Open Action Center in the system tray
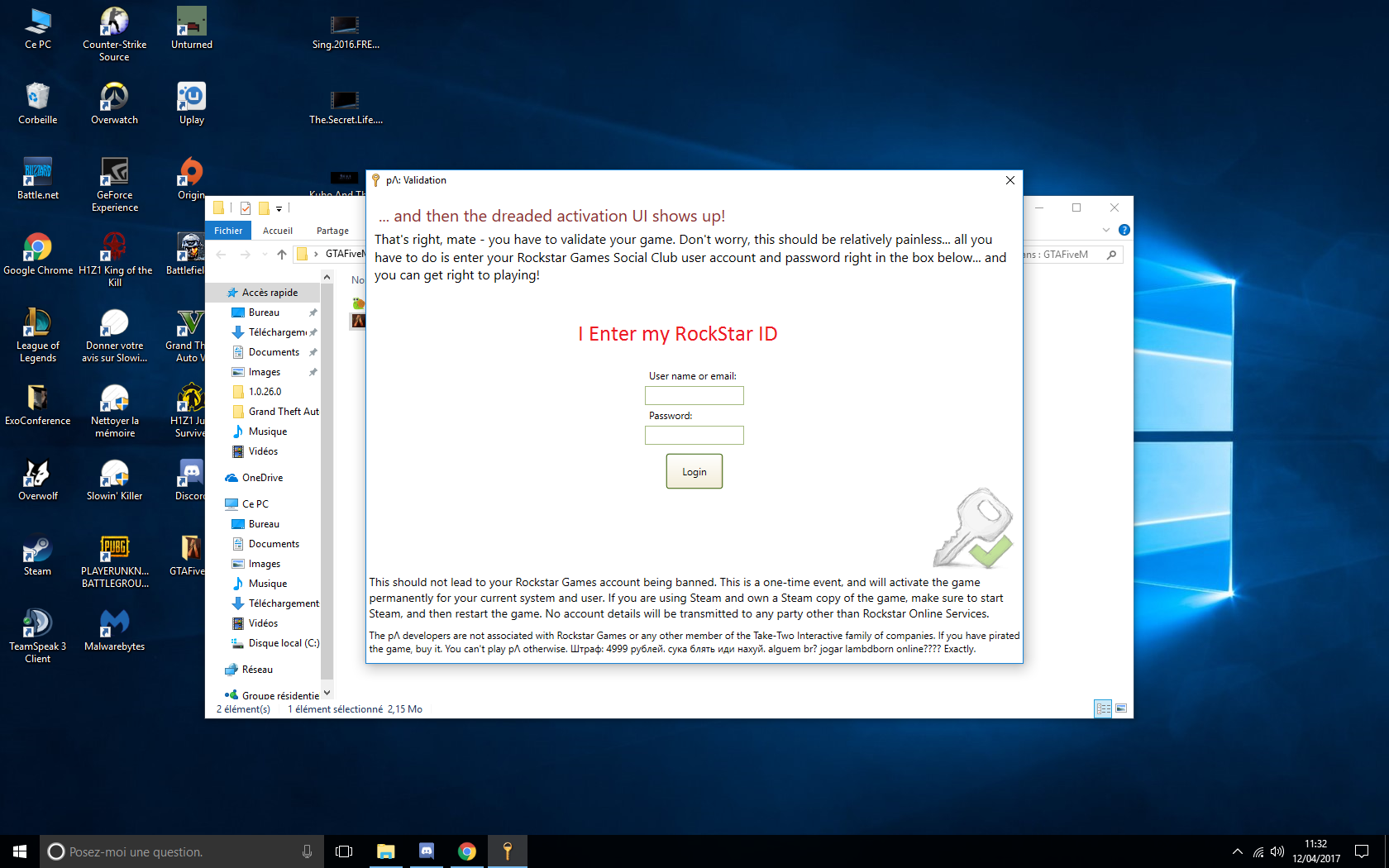 (x=1363, y=851)
